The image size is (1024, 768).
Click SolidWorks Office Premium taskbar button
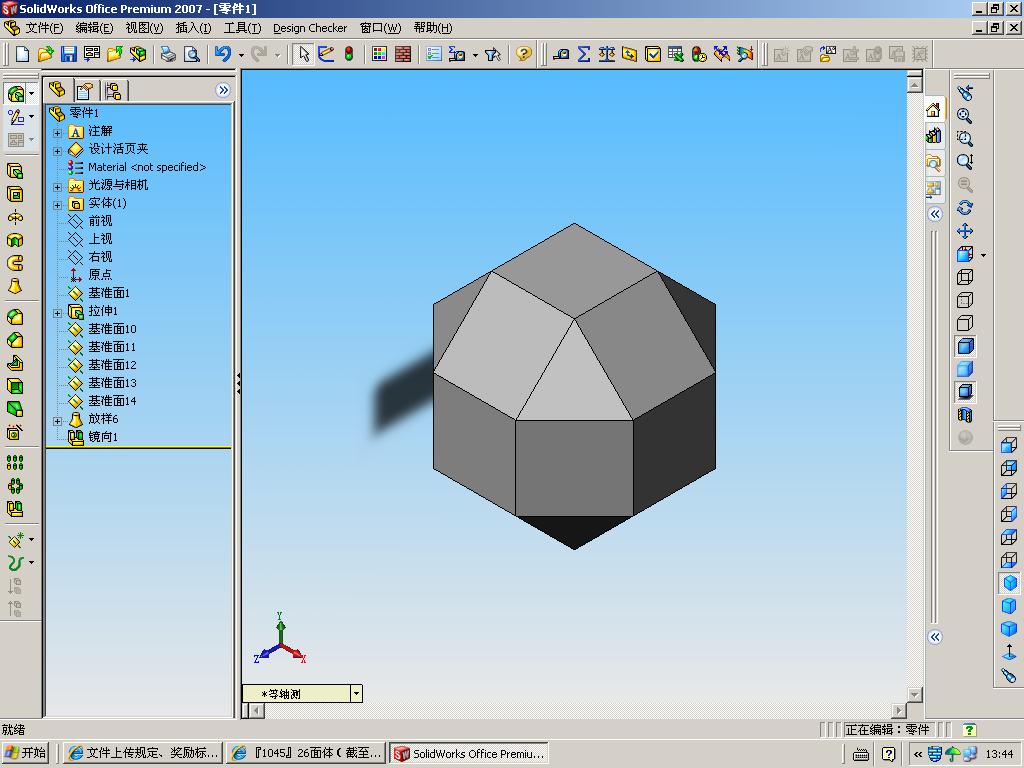click(x=469, y=753)
